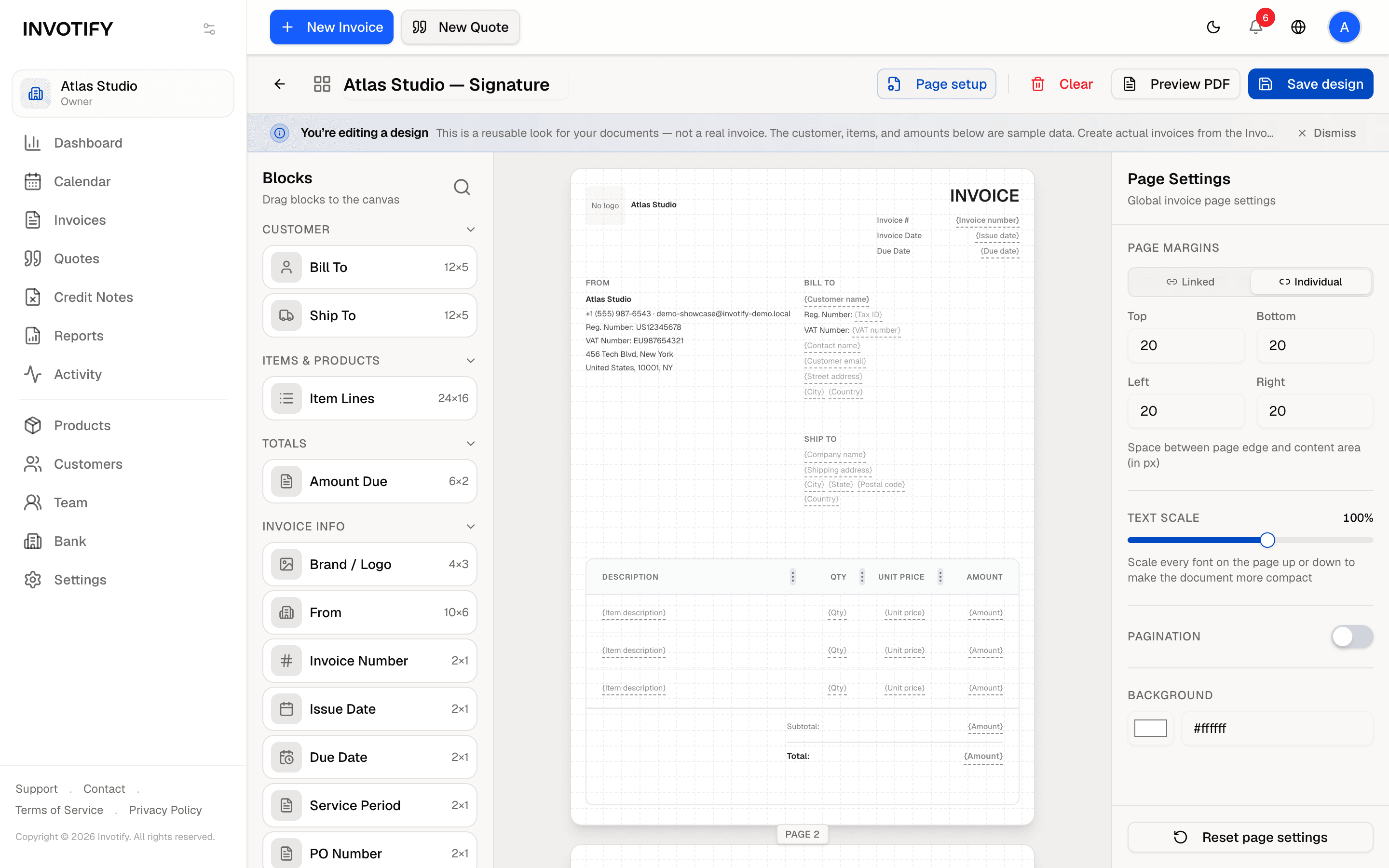This screenshot has height=868, width=1389.
Task: Open Unit Price column options dots
Action: coord(940,576)
